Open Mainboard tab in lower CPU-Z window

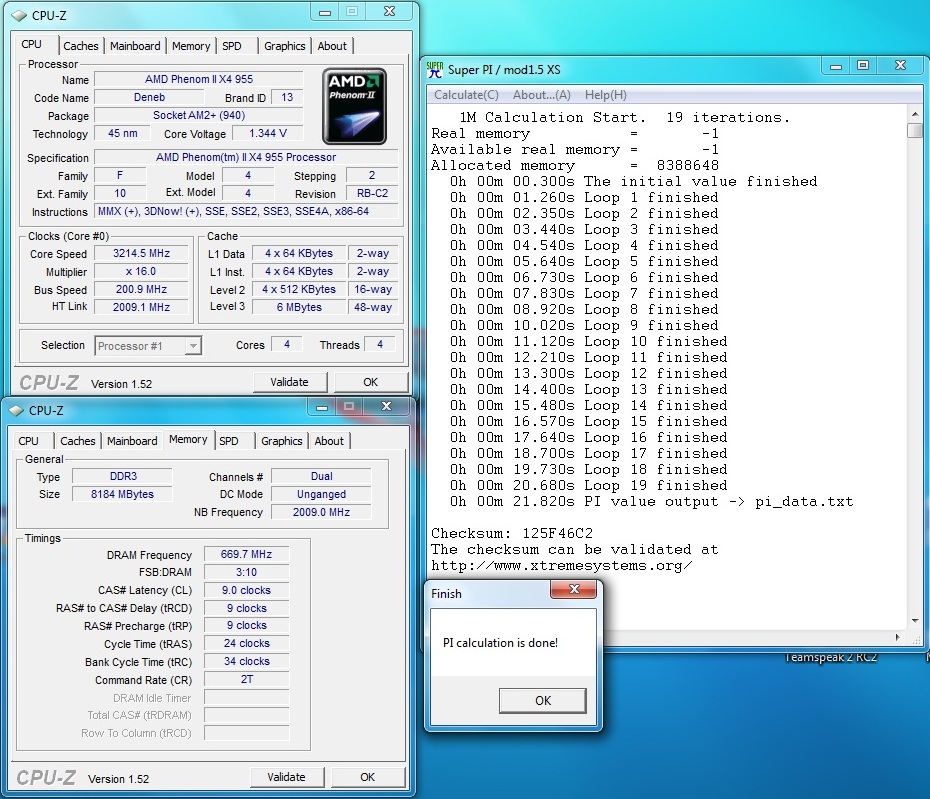click(132, 441)
